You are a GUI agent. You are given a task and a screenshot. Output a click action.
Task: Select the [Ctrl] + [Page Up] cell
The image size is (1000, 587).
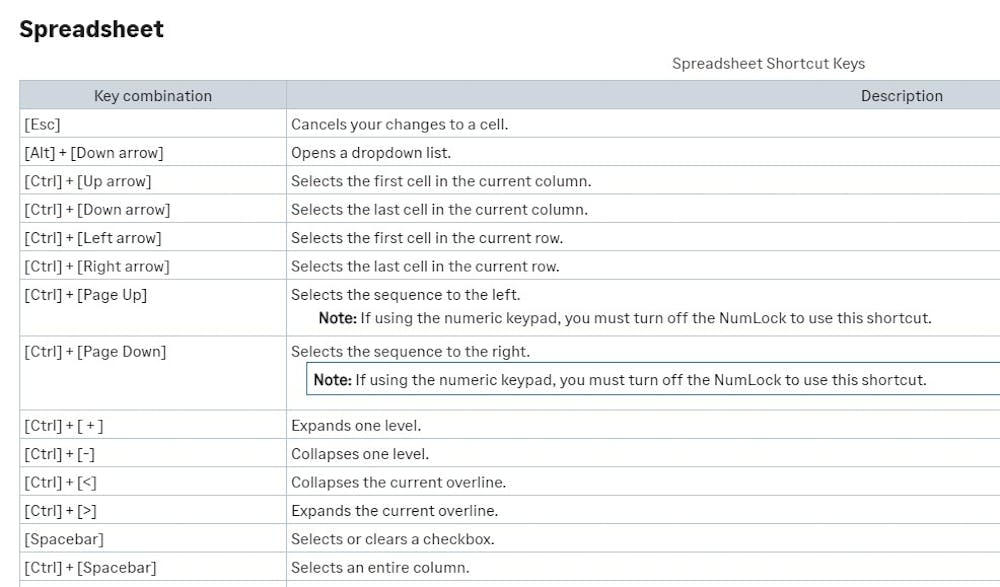click(86, 295)
